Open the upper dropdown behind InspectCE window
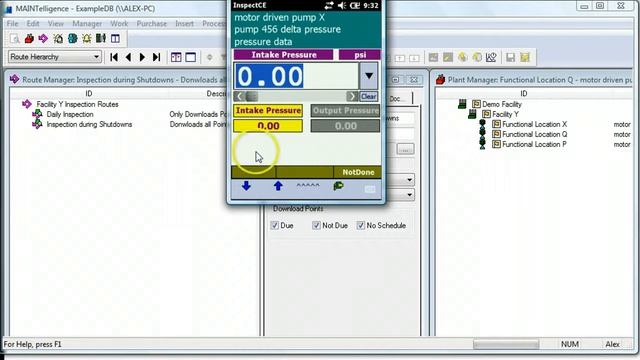This screenshot has width=640, height=360. (409, 180)
